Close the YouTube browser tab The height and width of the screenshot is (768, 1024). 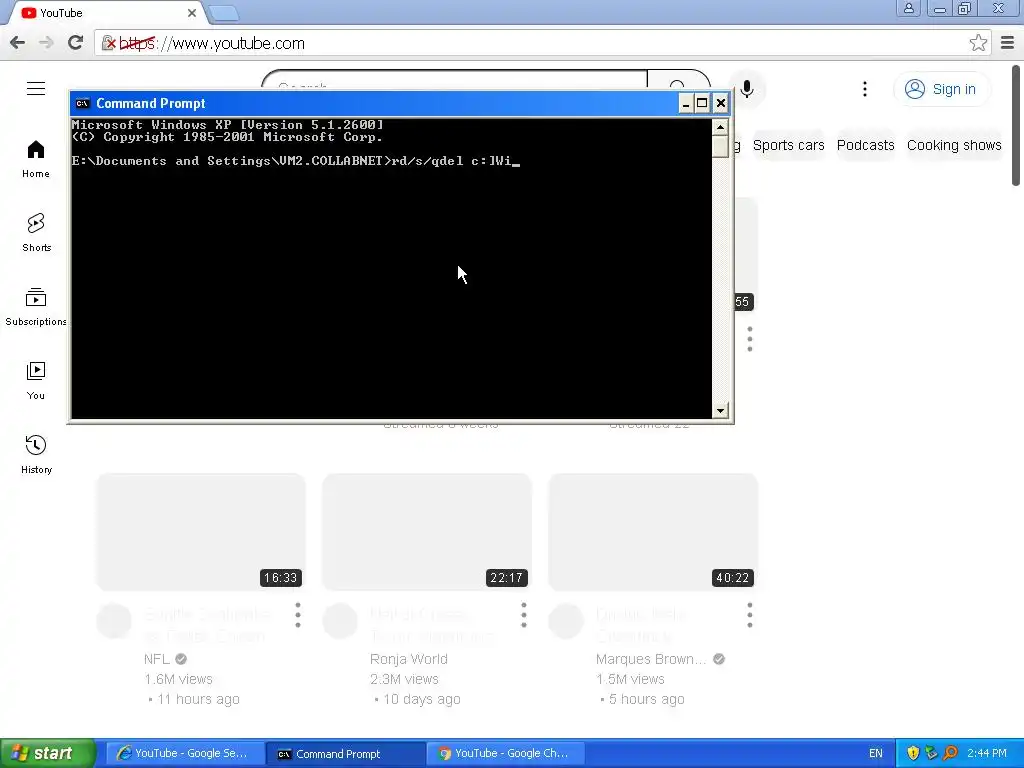pos(192,13)
